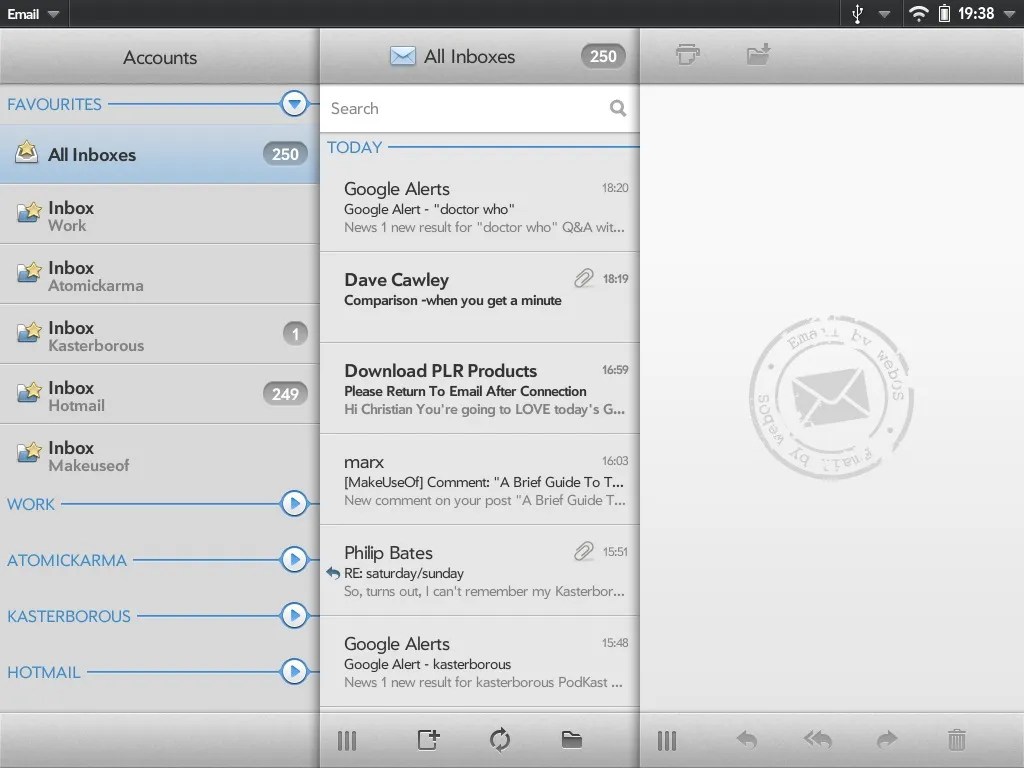
Task: Compose a new email message
Action: point(428,740)
